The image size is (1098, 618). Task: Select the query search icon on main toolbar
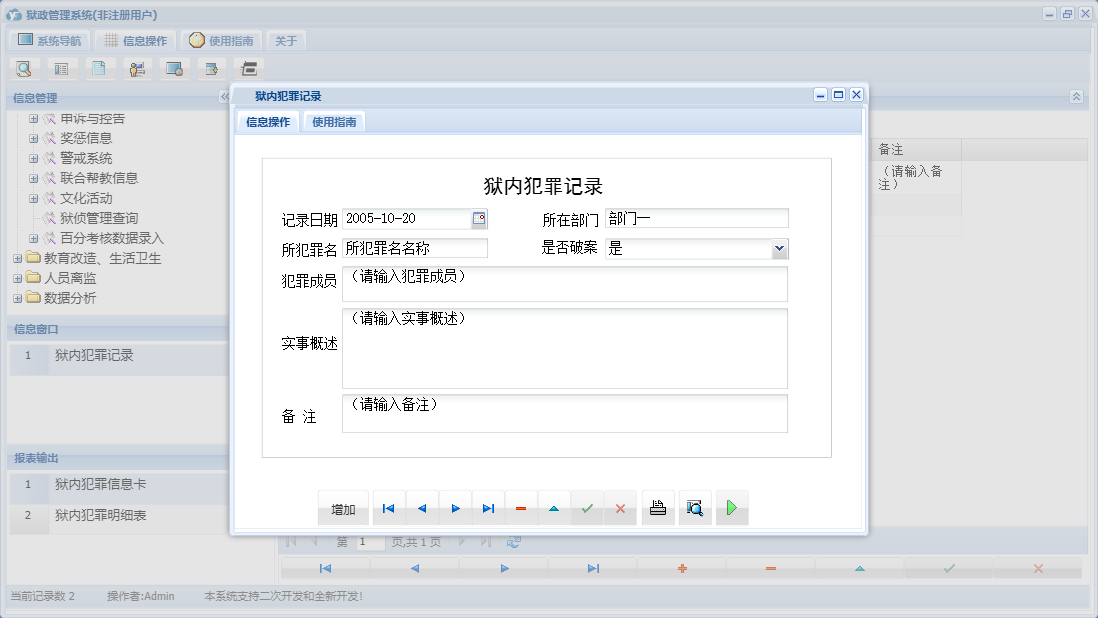coord(24,69)
